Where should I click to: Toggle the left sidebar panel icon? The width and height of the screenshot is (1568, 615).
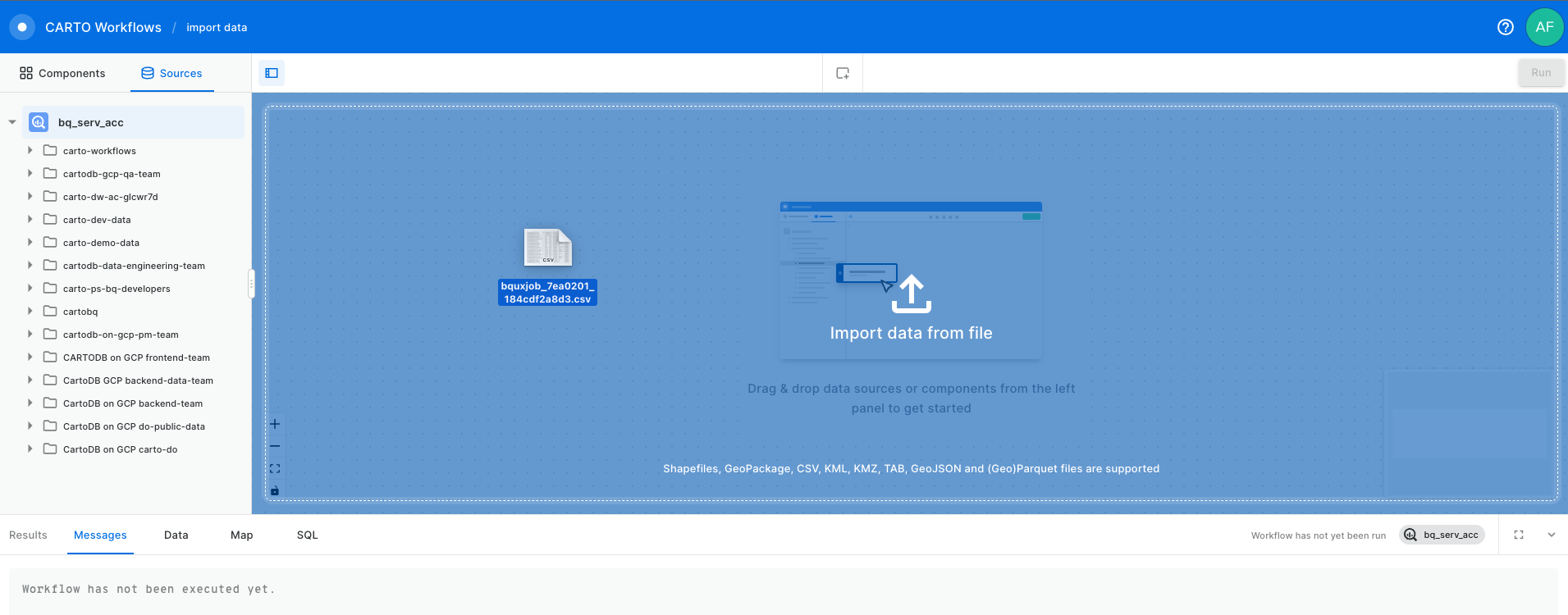[272, 73]
